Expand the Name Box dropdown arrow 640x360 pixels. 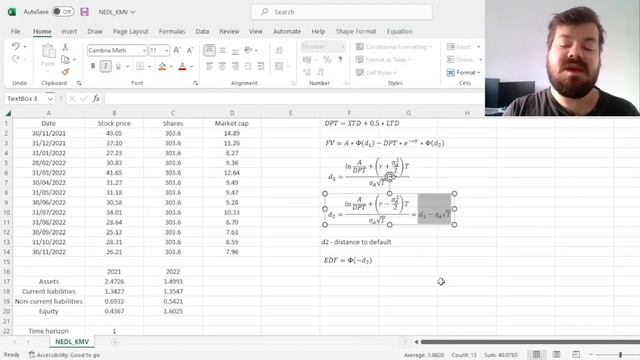[x=50, y=98]
